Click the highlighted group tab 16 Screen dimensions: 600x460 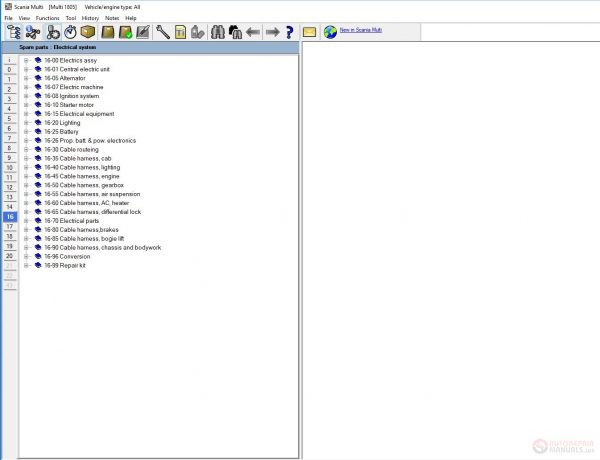[x=10, y=217]
